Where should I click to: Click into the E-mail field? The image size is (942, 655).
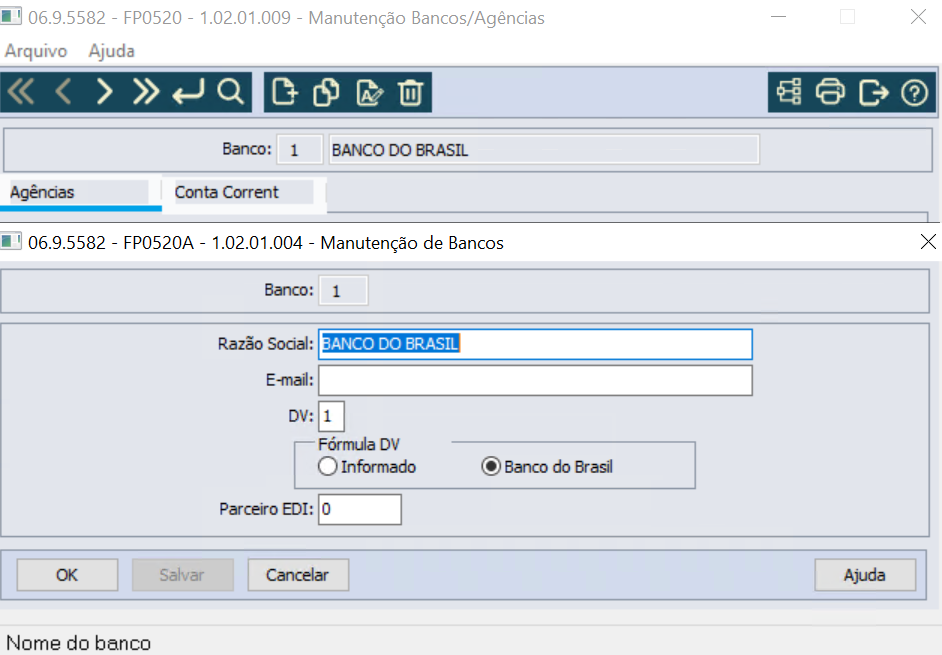point(535,380)
